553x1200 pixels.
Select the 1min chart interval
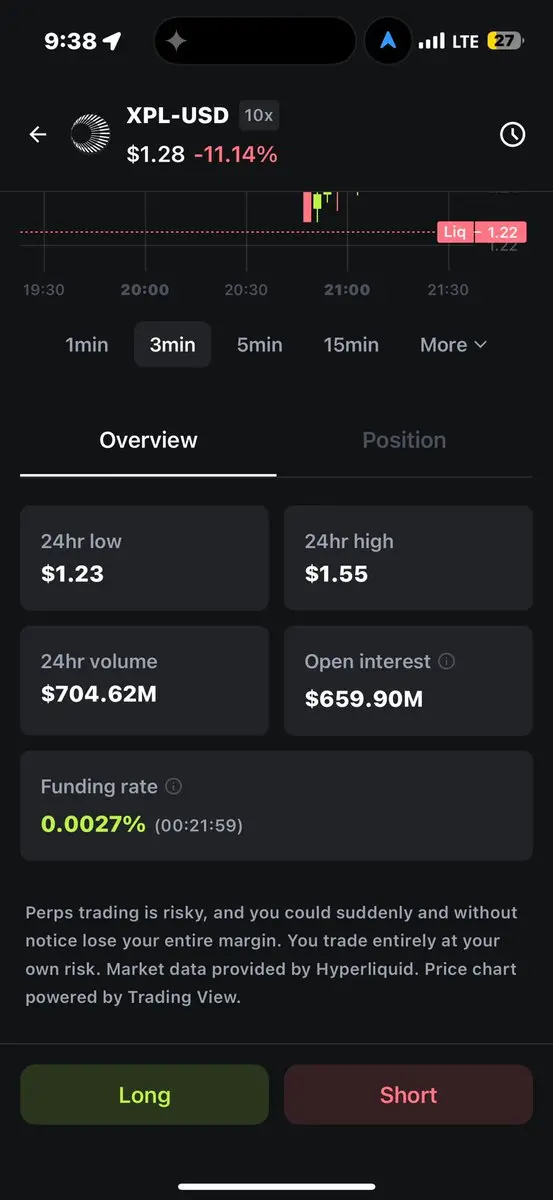click(87, 345)
